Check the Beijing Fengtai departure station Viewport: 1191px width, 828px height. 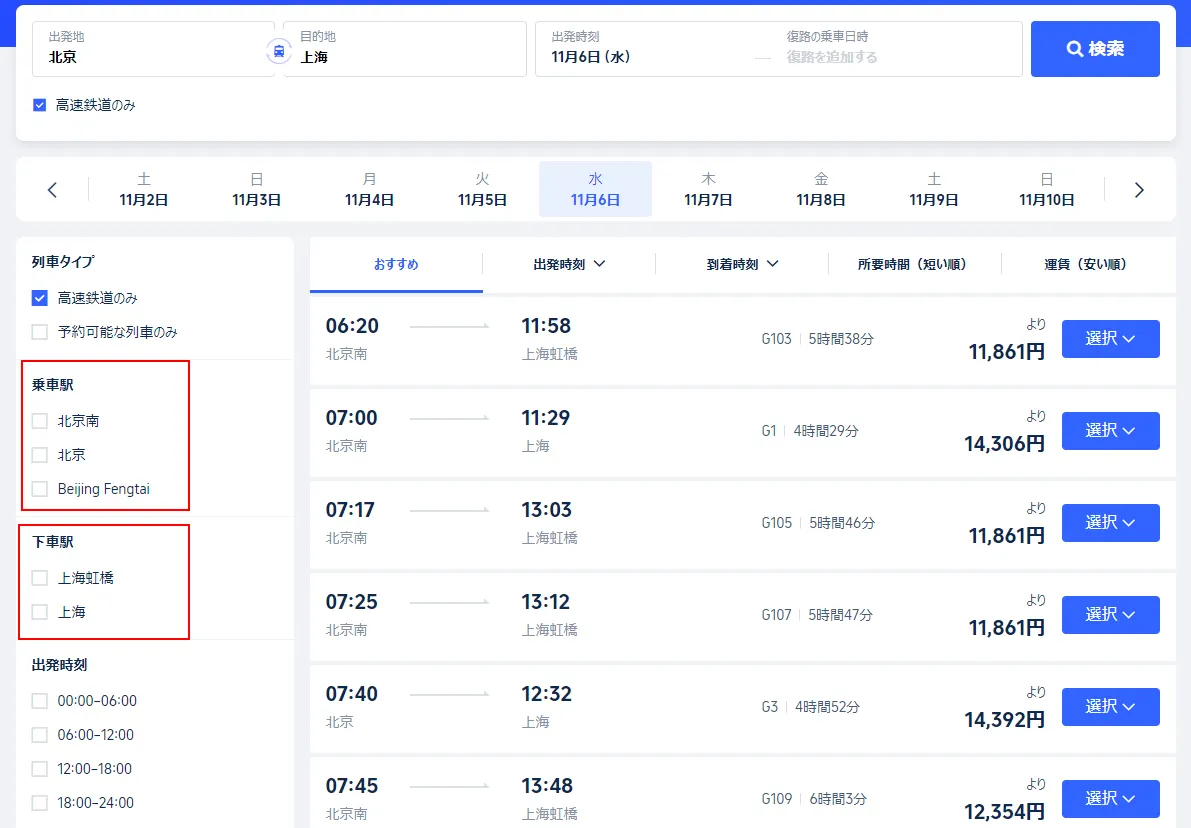pos(40,489)
